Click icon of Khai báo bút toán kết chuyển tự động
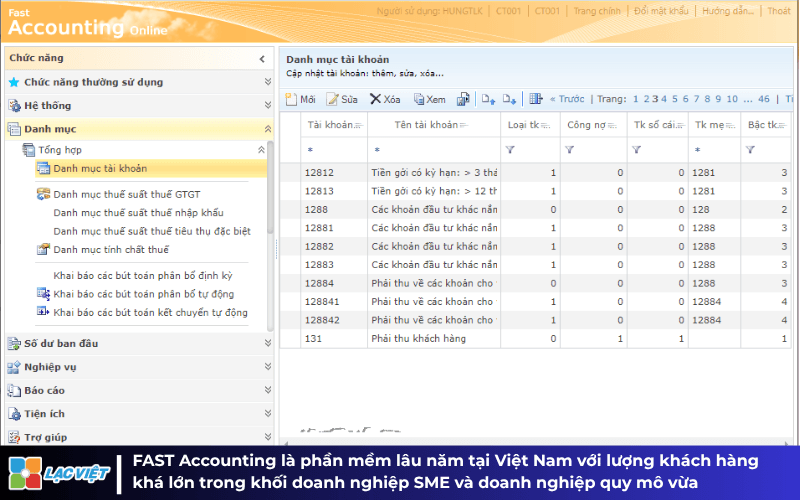The width and height of the screenshot is (800, 500). click(x=43, y=311)
